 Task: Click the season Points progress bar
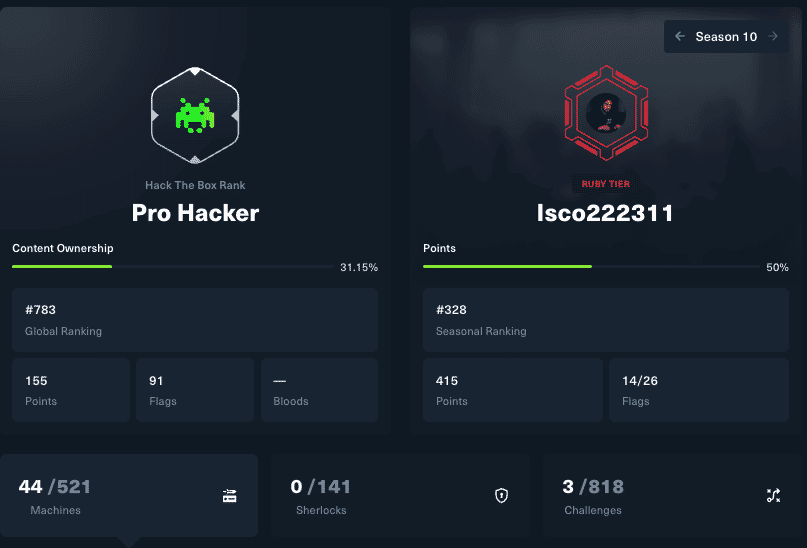pos(591,267)
